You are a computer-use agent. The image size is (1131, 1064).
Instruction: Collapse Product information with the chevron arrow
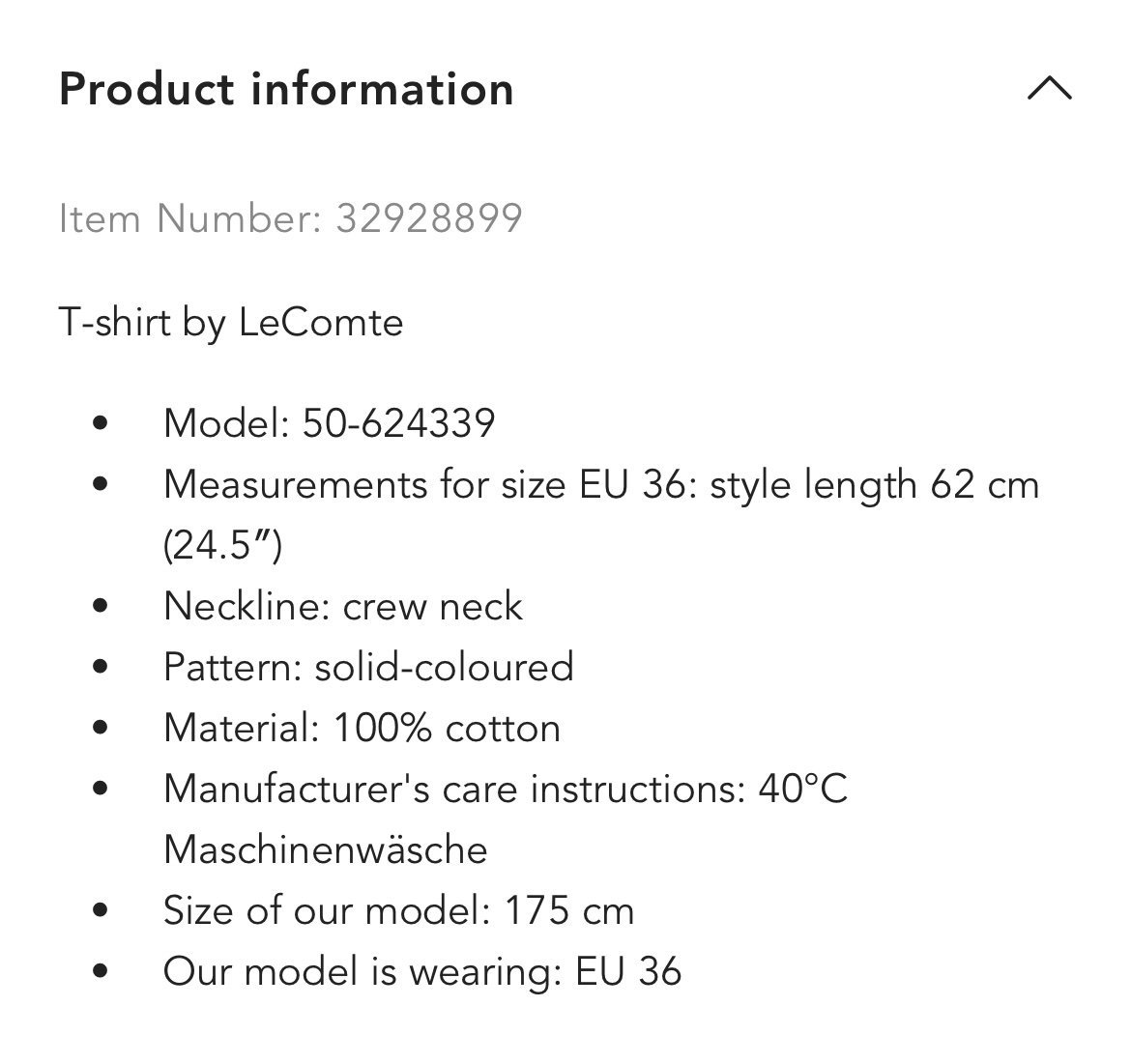[x=1050, y=89]
